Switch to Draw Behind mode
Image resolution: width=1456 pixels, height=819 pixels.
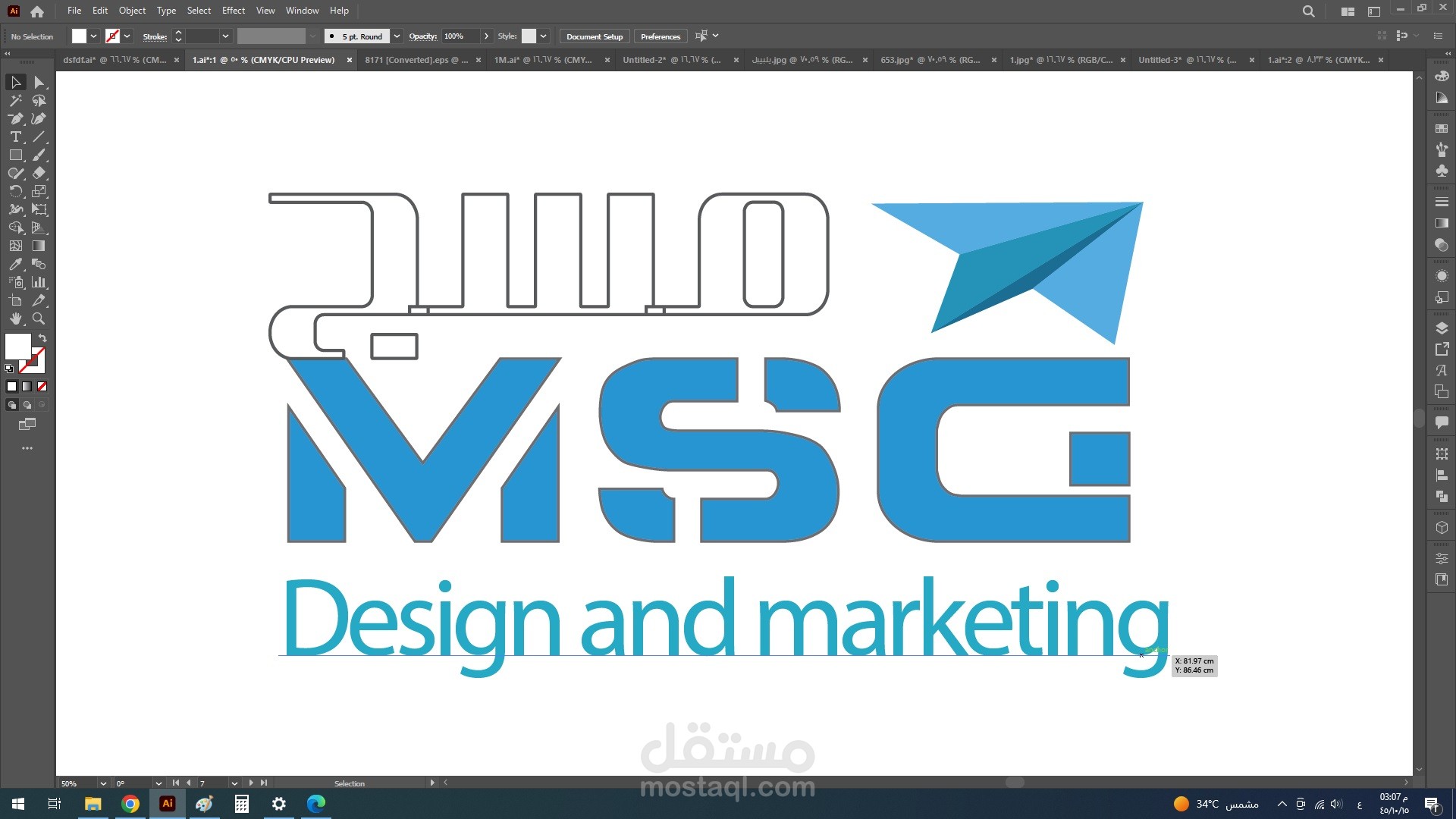pyautogui.click(x=27, y=405)
